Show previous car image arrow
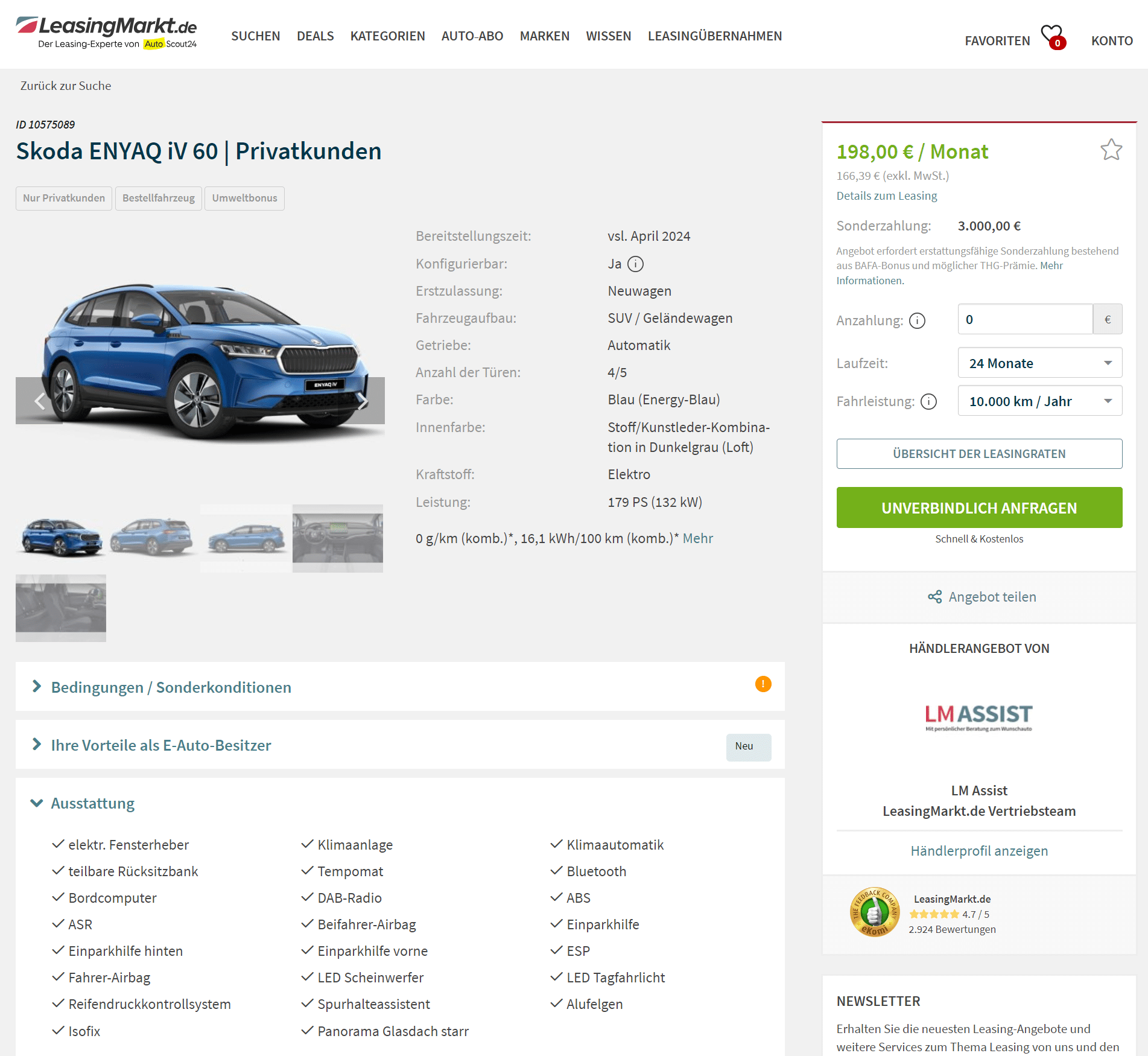The image size is (1148, 1056). pyautogui.click(x=39, y=401)
